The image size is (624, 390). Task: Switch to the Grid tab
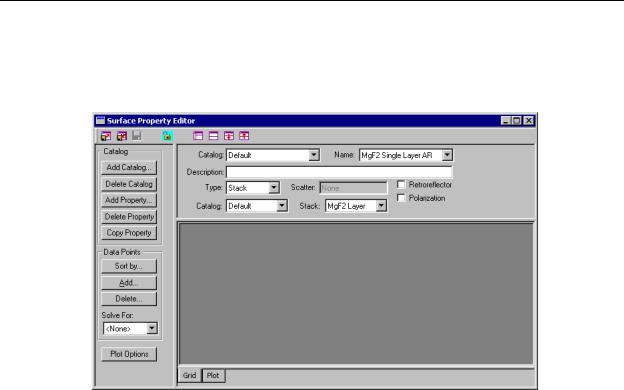(189, 375)
